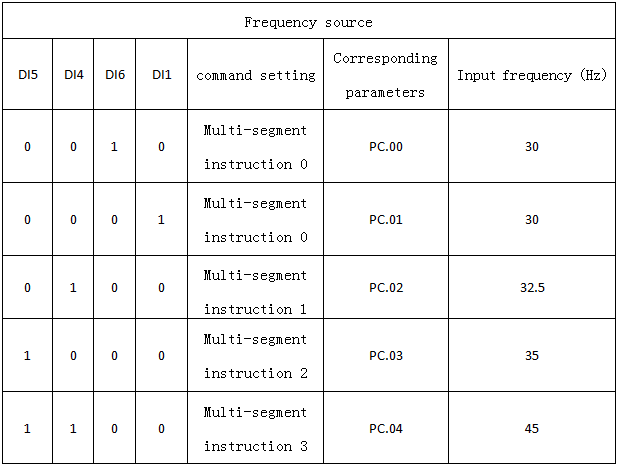
Task: Click the Frequency source title cell
Action: [308, 22]
